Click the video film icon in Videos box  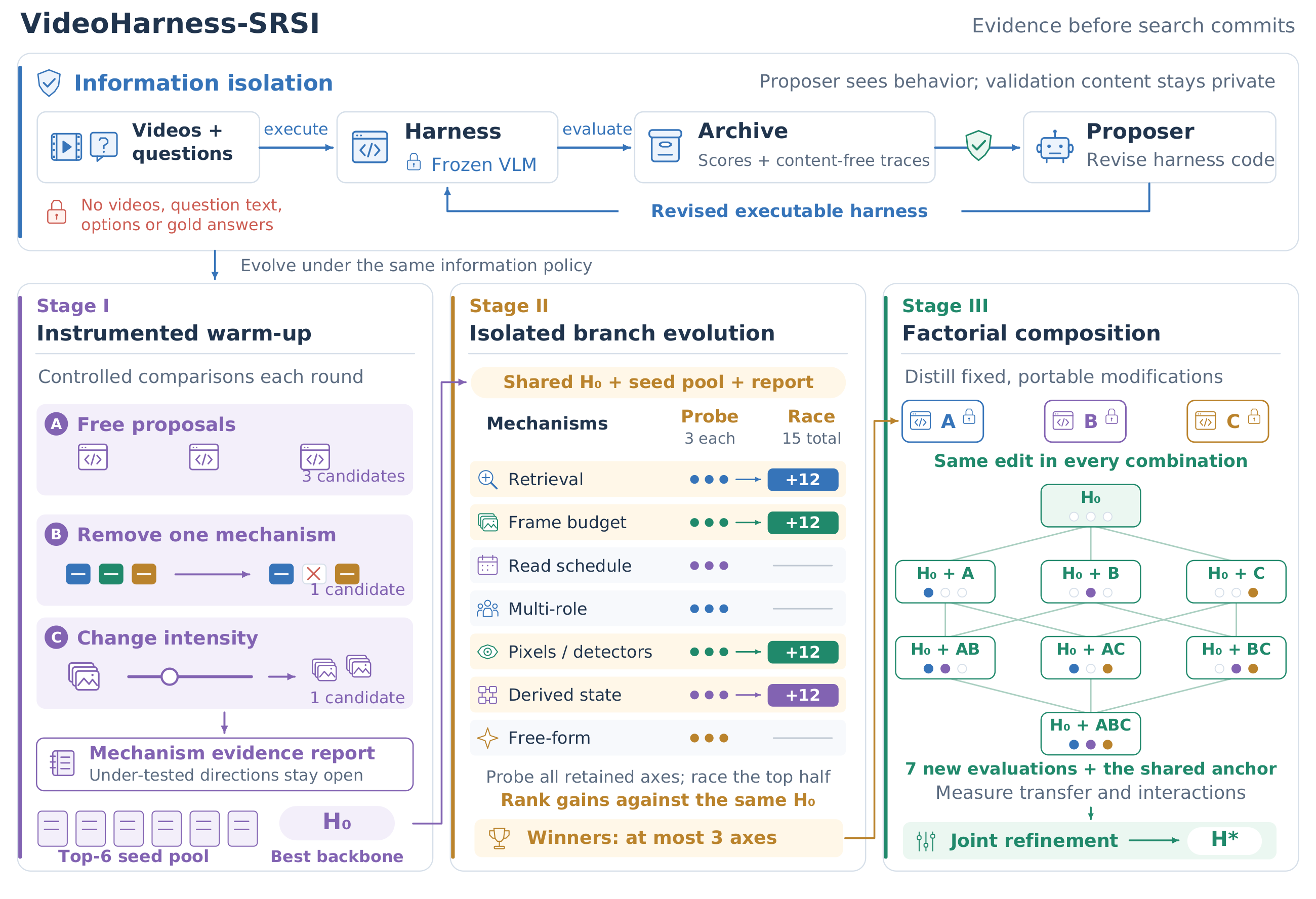[x=66, y=147]
